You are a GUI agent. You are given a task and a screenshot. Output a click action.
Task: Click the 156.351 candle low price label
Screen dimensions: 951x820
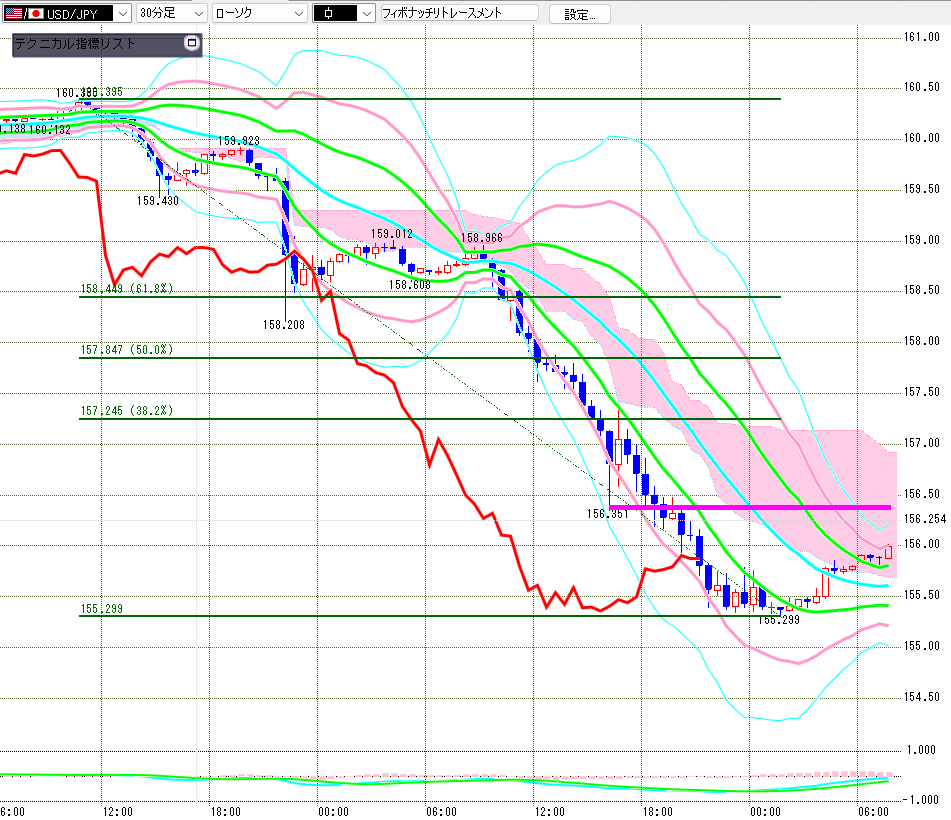click(607, 514)
